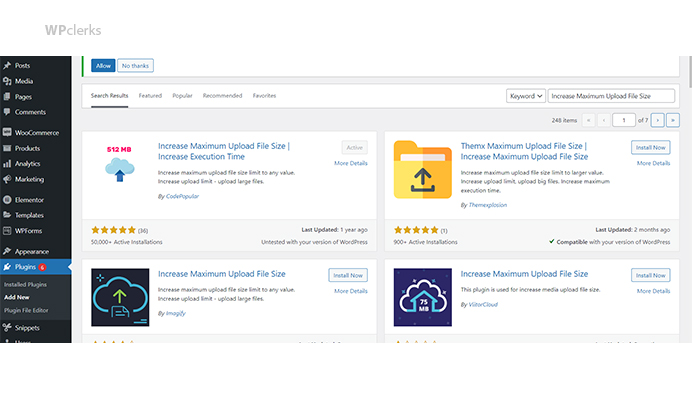The height and width of the screenshot is (399, 692).
Task: Click the '248 items' count text
Action: click(x=564, y=120)
